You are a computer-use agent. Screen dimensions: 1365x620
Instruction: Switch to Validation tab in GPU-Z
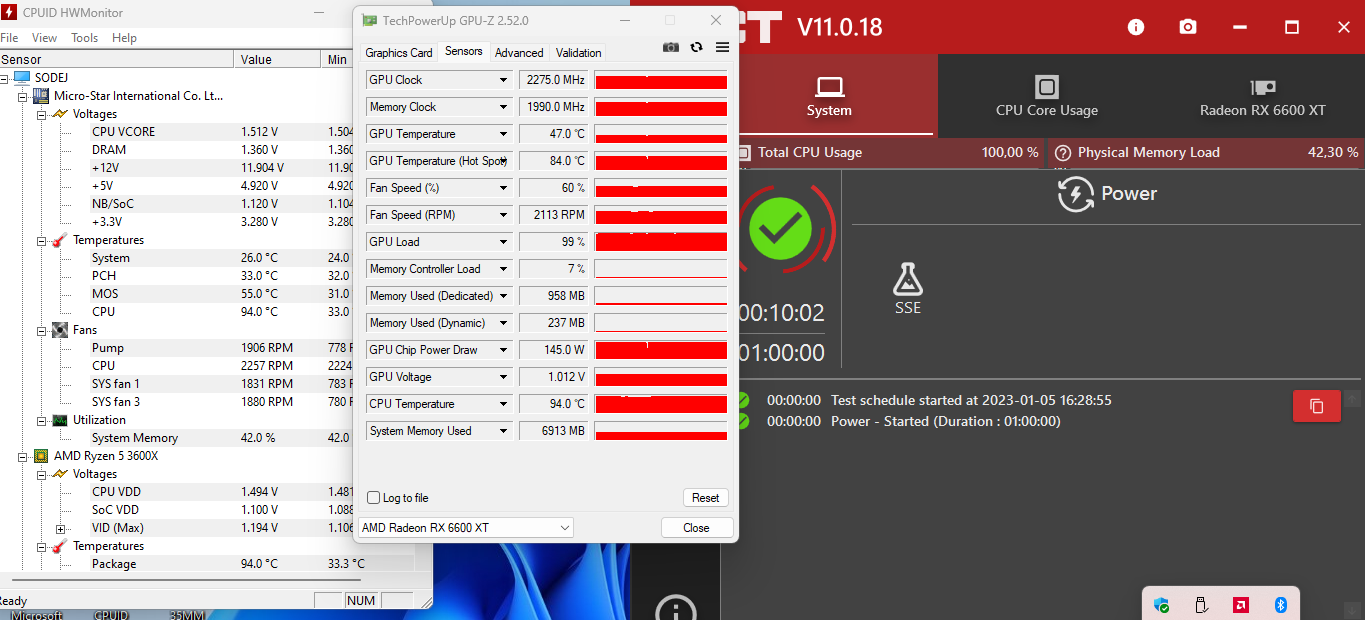tap(579, 53)
